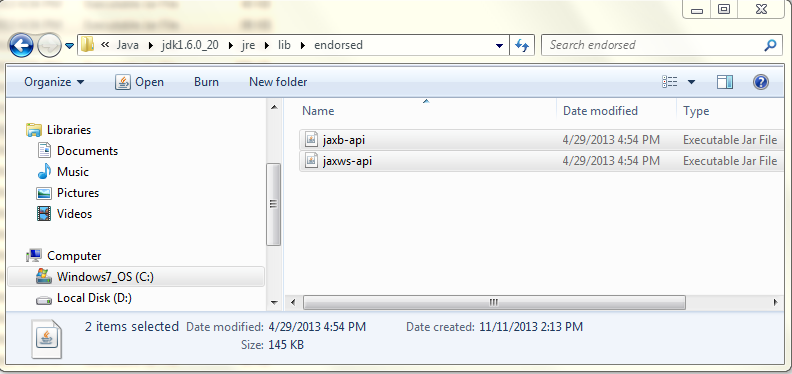This screenshot has height=374, width=792.
Task: Click the Size 145 KB value
Action: click(x=286, y=345)
